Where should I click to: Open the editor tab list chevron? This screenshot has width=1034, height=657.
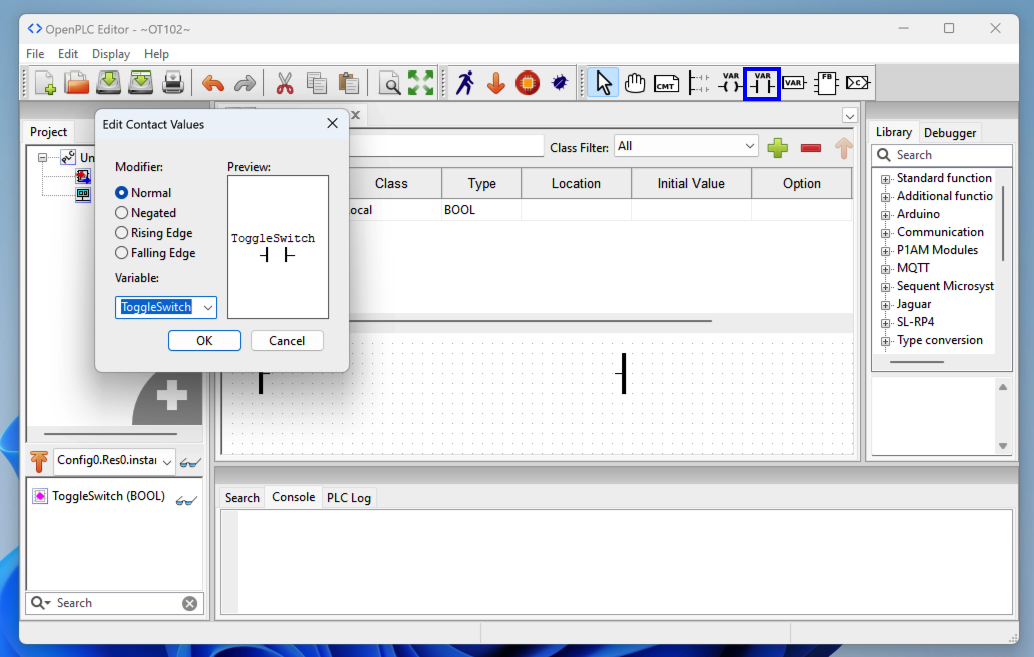pos(849,115)
